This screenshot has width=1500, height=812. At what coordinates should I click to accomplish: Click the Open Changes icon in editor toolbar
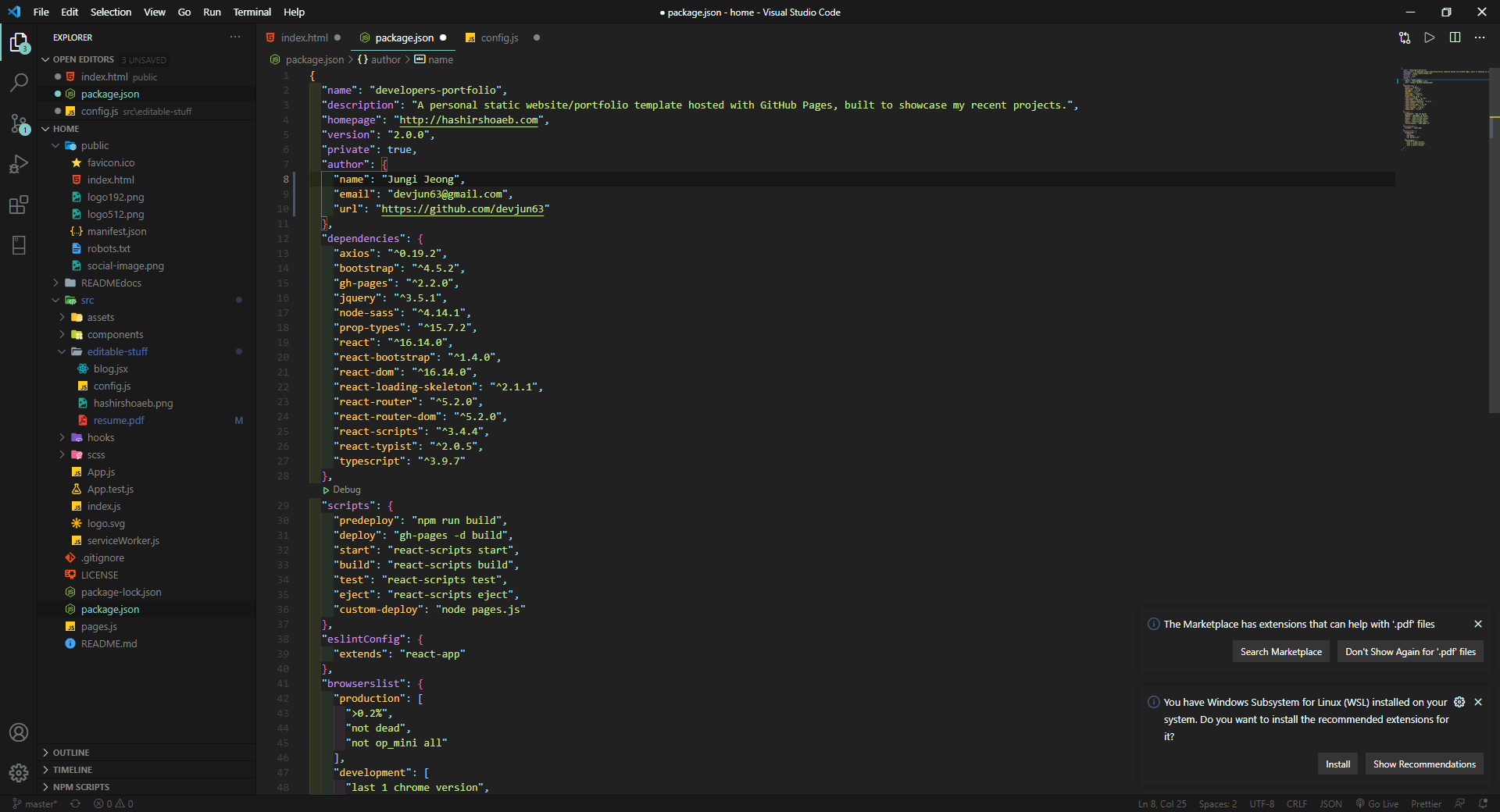(1405, 37)
